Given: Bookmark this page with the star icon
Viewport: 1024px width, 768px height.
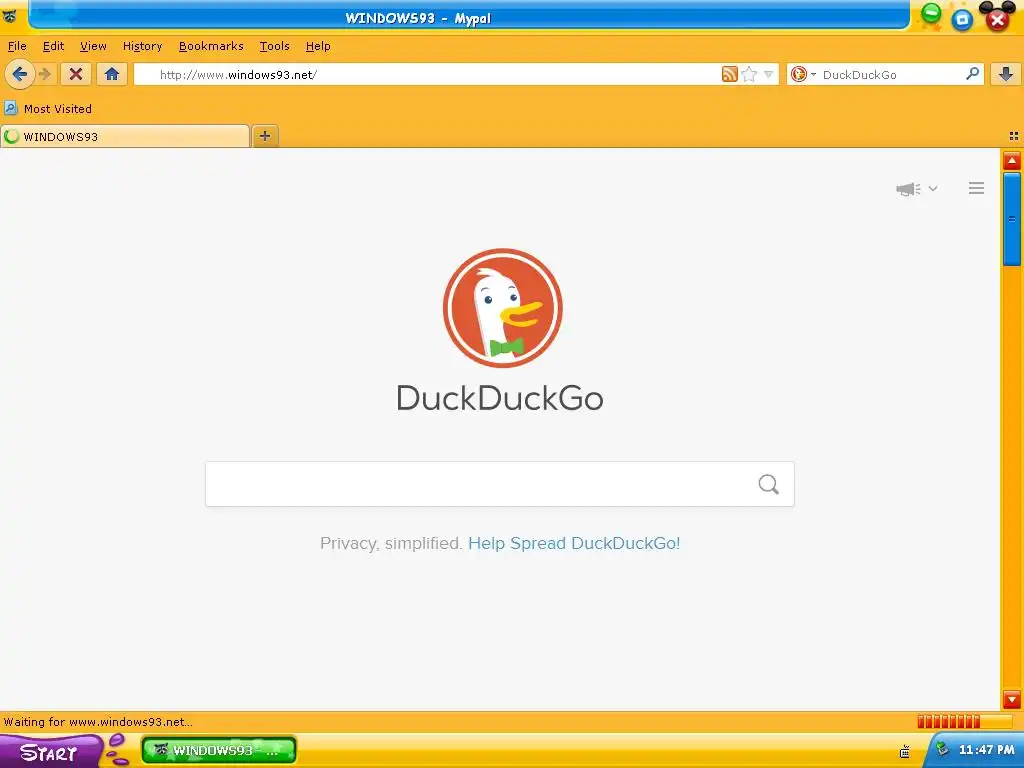Looking at the screenshot, I should pyautogui.click(x=749, y=74).
